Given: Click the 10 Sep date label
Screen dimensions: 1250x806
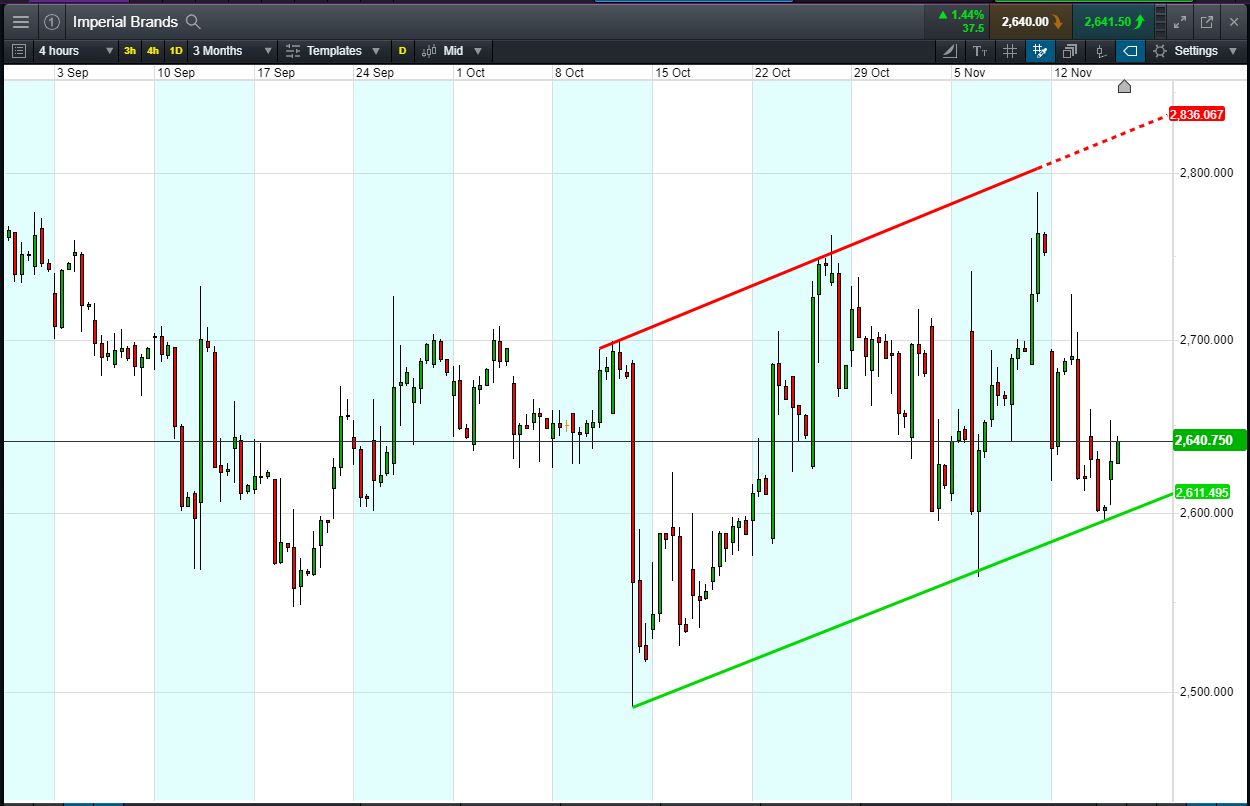Looking at the screenshot, I should pyautogui.click(x=176, y=72).
